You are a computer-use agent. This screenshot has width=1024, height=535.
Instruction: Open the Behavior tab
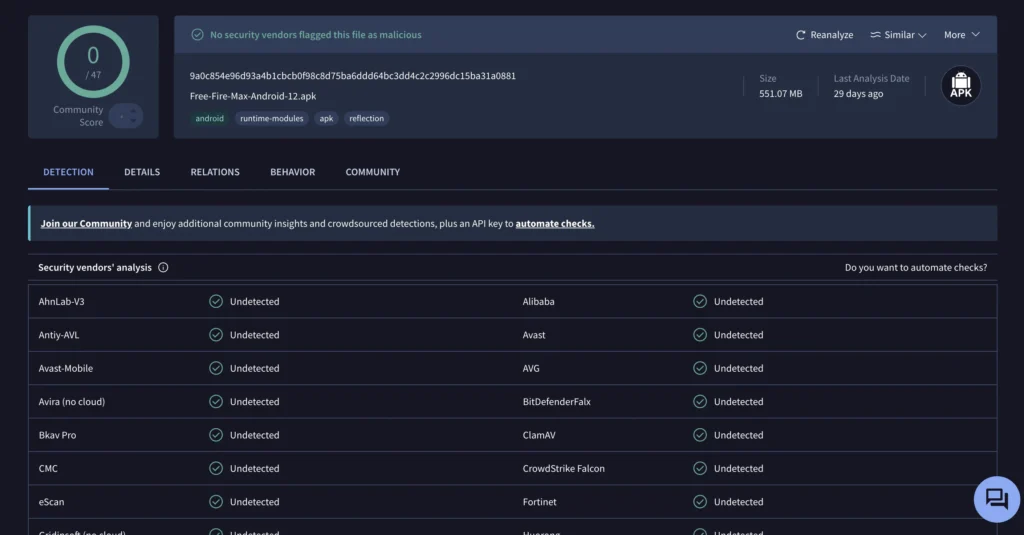(x=293, y=172)
